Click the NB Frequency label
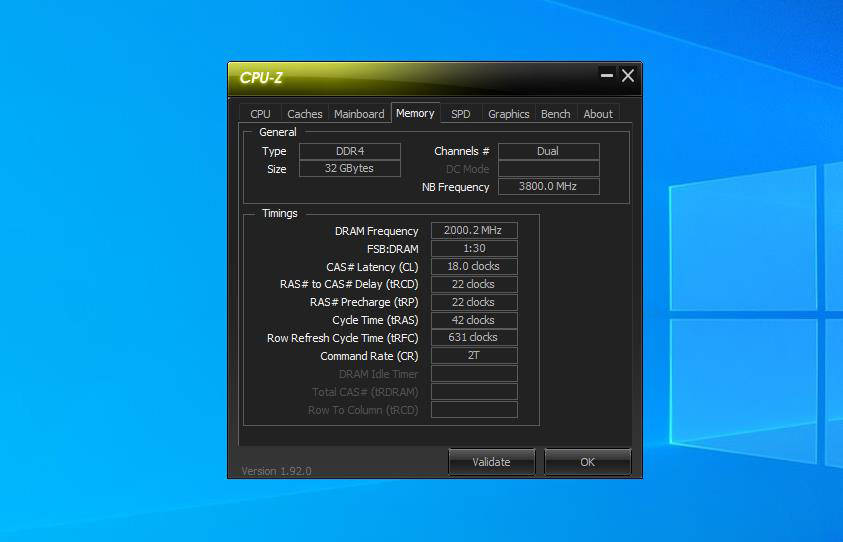 click(x=455, y=187)
